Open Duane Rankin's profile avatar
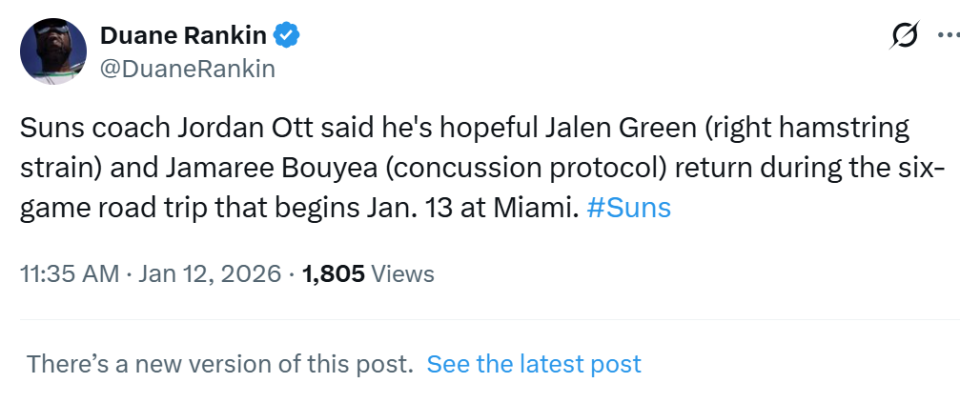Image resolution: width=960 pixels, height=403 pixels. [53, 51]
